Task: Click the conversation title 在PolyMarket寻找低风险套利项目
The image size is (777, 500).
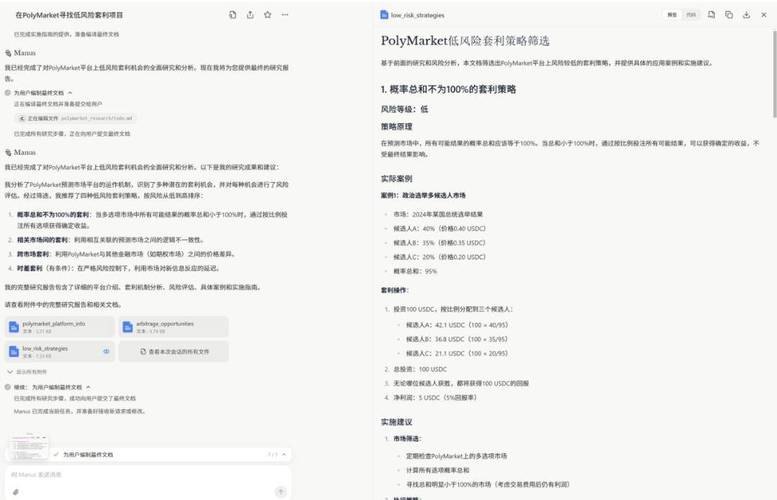Action: (69, 15)
